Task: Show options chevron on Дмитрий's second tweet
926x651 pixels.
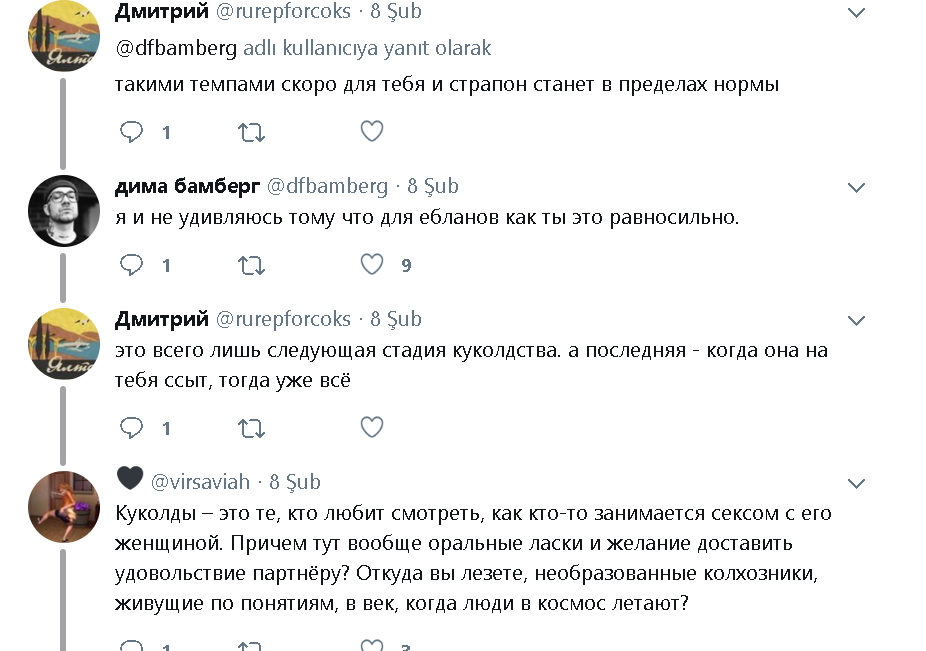Action: pyautogui.click(x=856, y=320)
